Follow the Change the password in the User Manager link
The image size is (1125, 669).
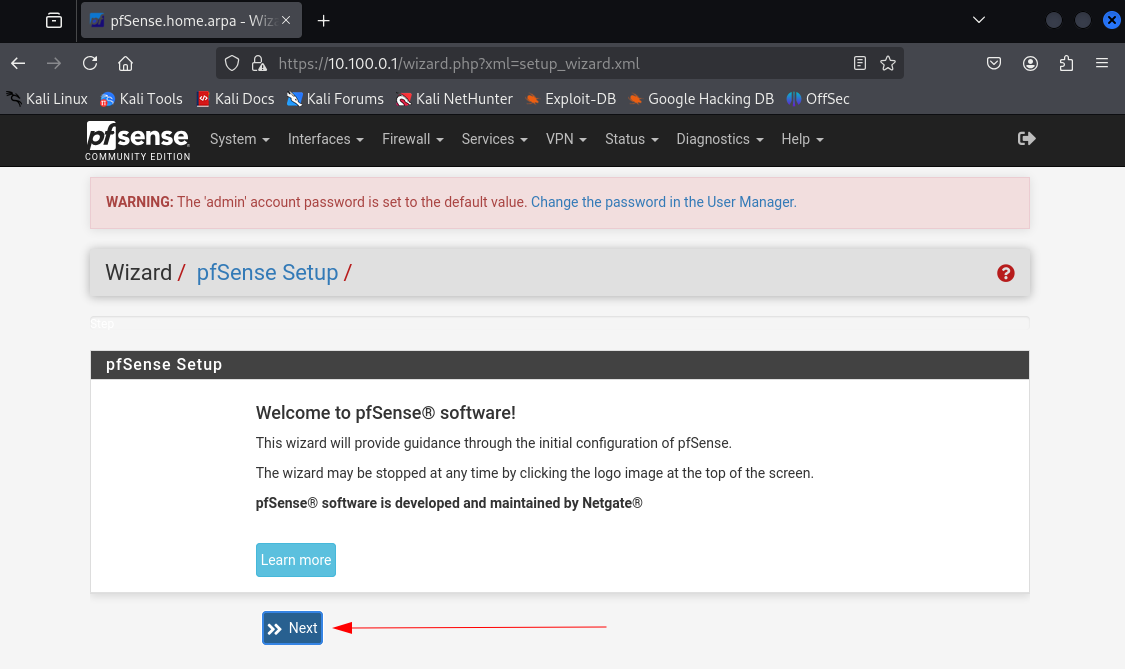coord(664,202)
